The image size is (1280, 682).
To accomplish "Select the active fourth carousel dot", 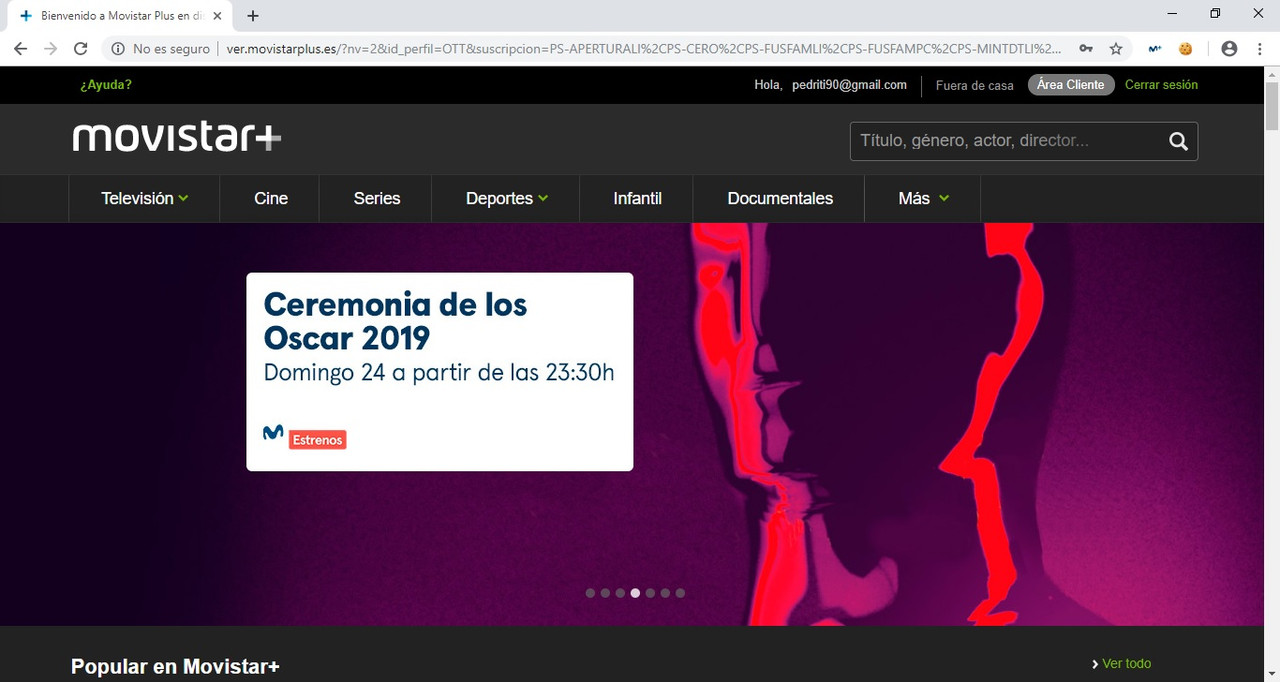I will [x=635, y=593].
